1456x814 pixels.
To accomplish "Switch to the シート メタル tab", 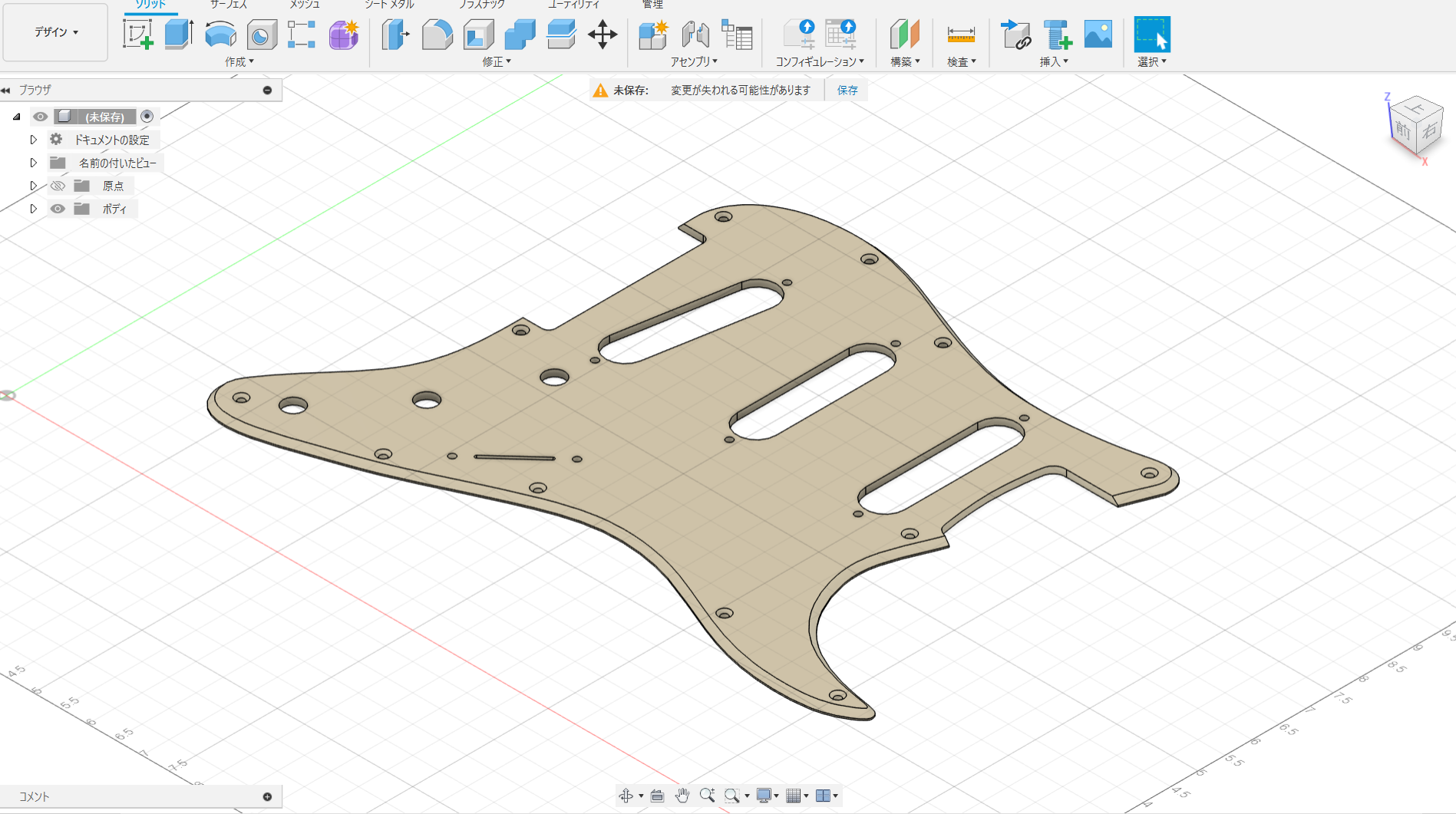I will [x=389, y=5].
